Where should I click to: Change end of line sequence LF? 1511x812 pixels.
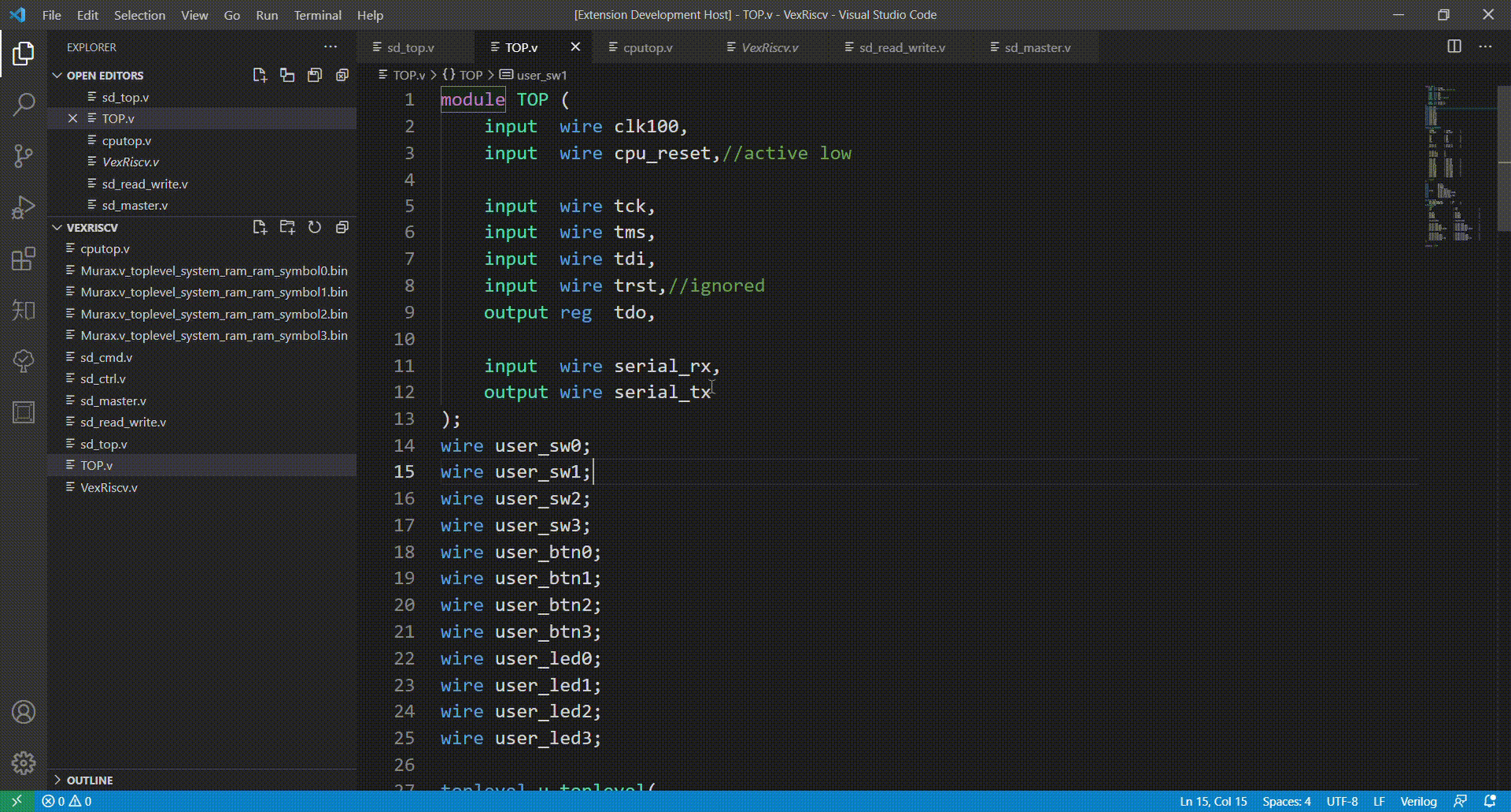(1379, 801)
